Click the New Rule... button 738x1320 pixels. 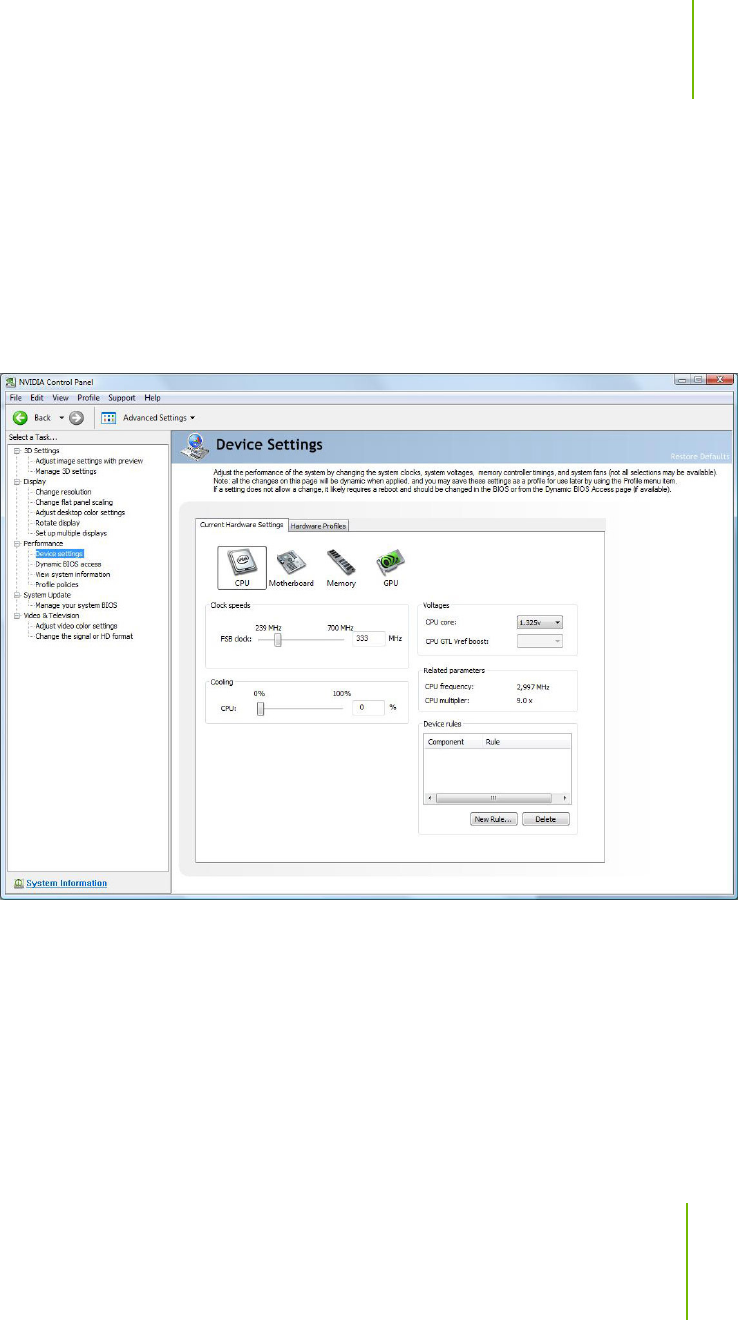(x=493, y=819)
